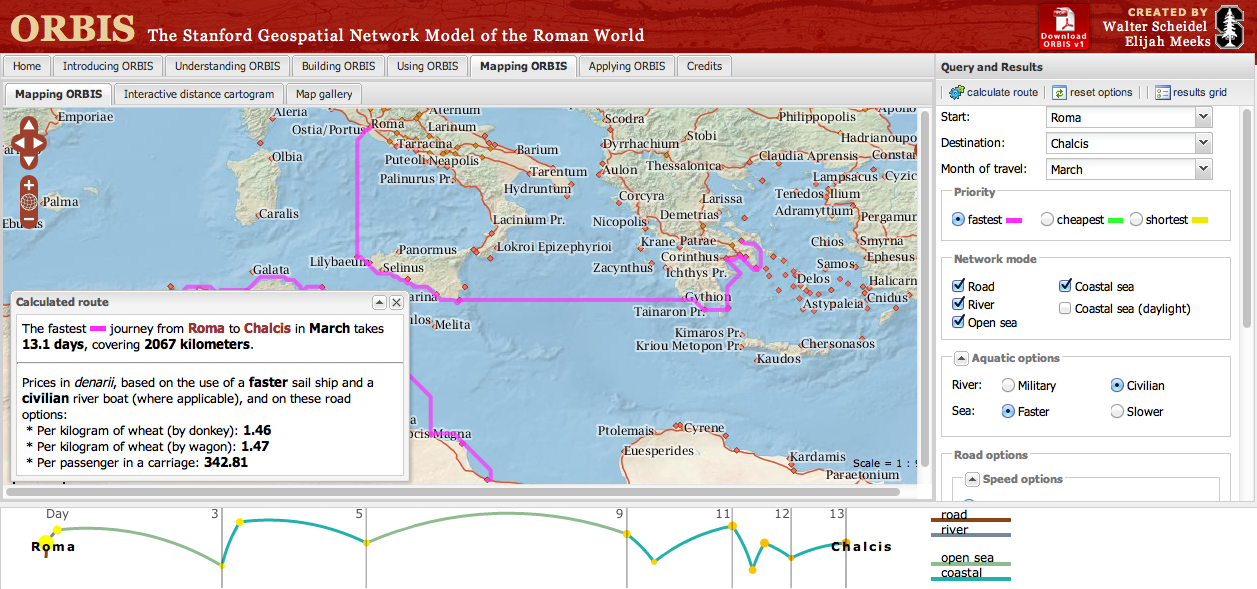The height and width of the screenshot is (589, 1257).
Task: Click the large yellow Roma timeline node
Action: 46,541
